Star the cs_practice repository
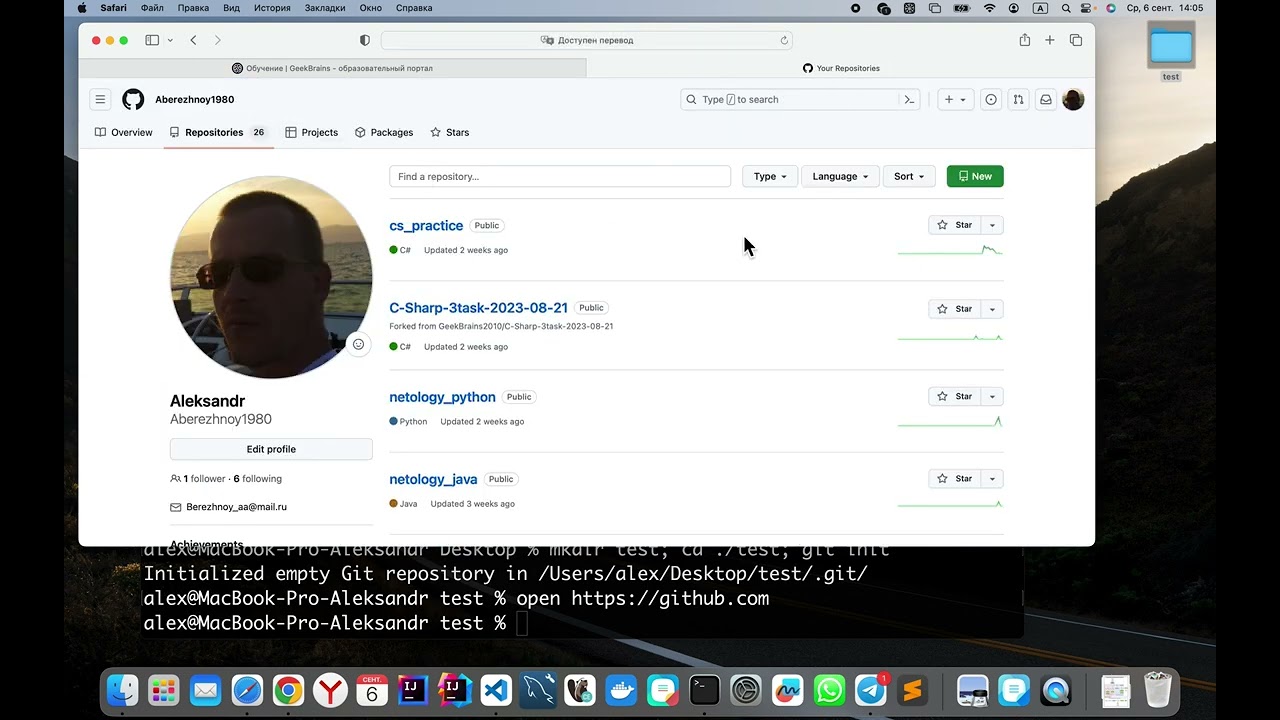 954,225
